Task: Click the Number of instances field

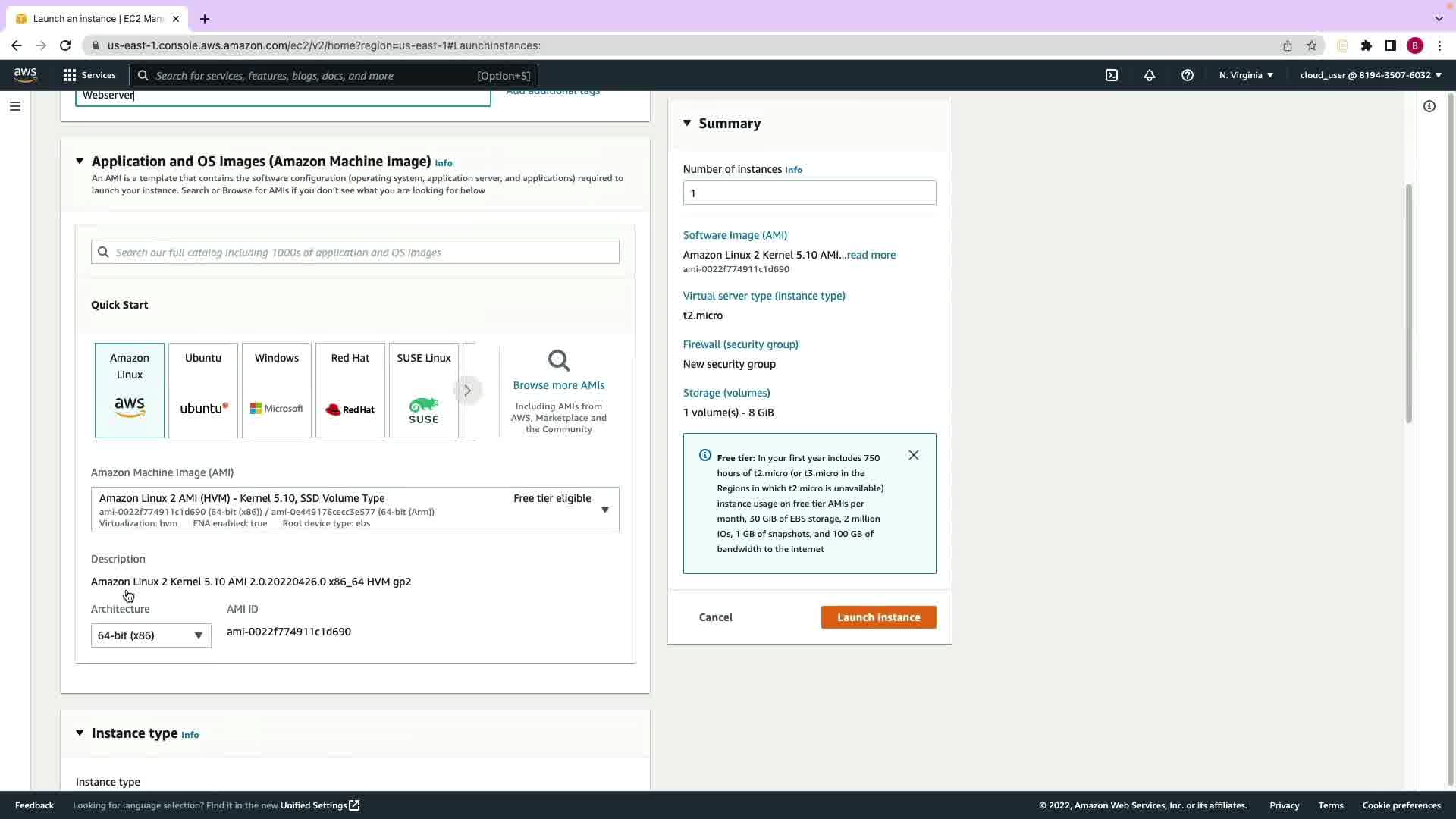Action: 809,193
